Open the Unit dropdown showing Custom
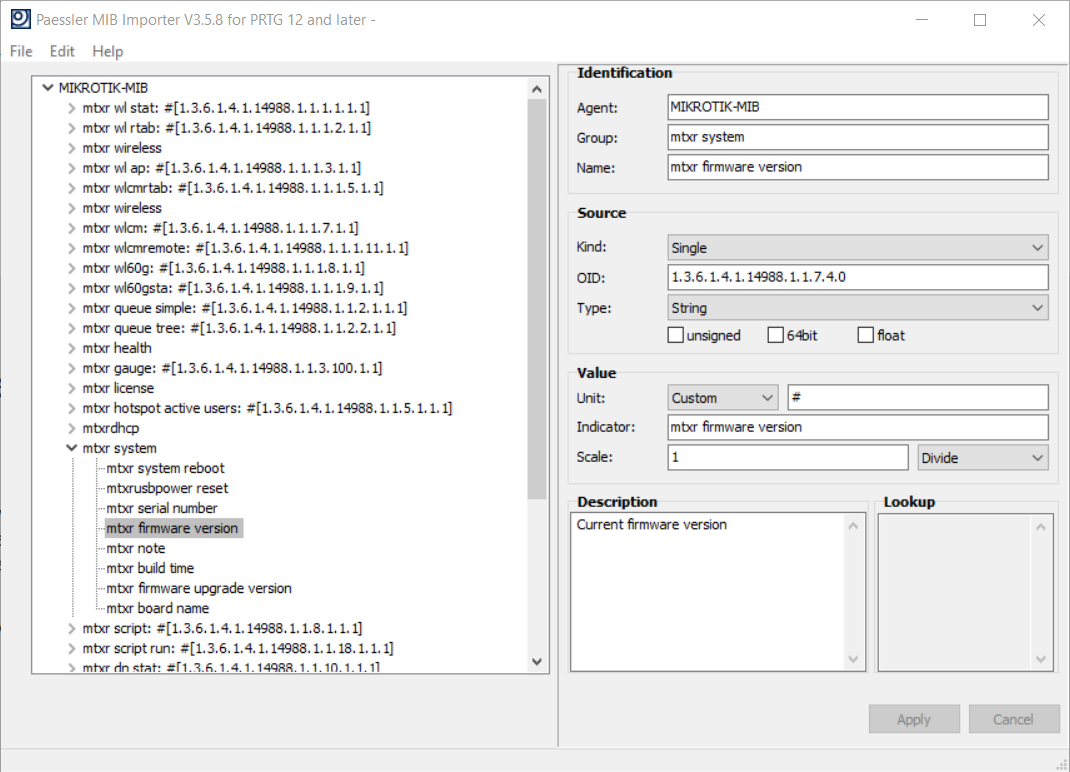The width and height of the screenshot is (1070, 772). pos(723,398)
